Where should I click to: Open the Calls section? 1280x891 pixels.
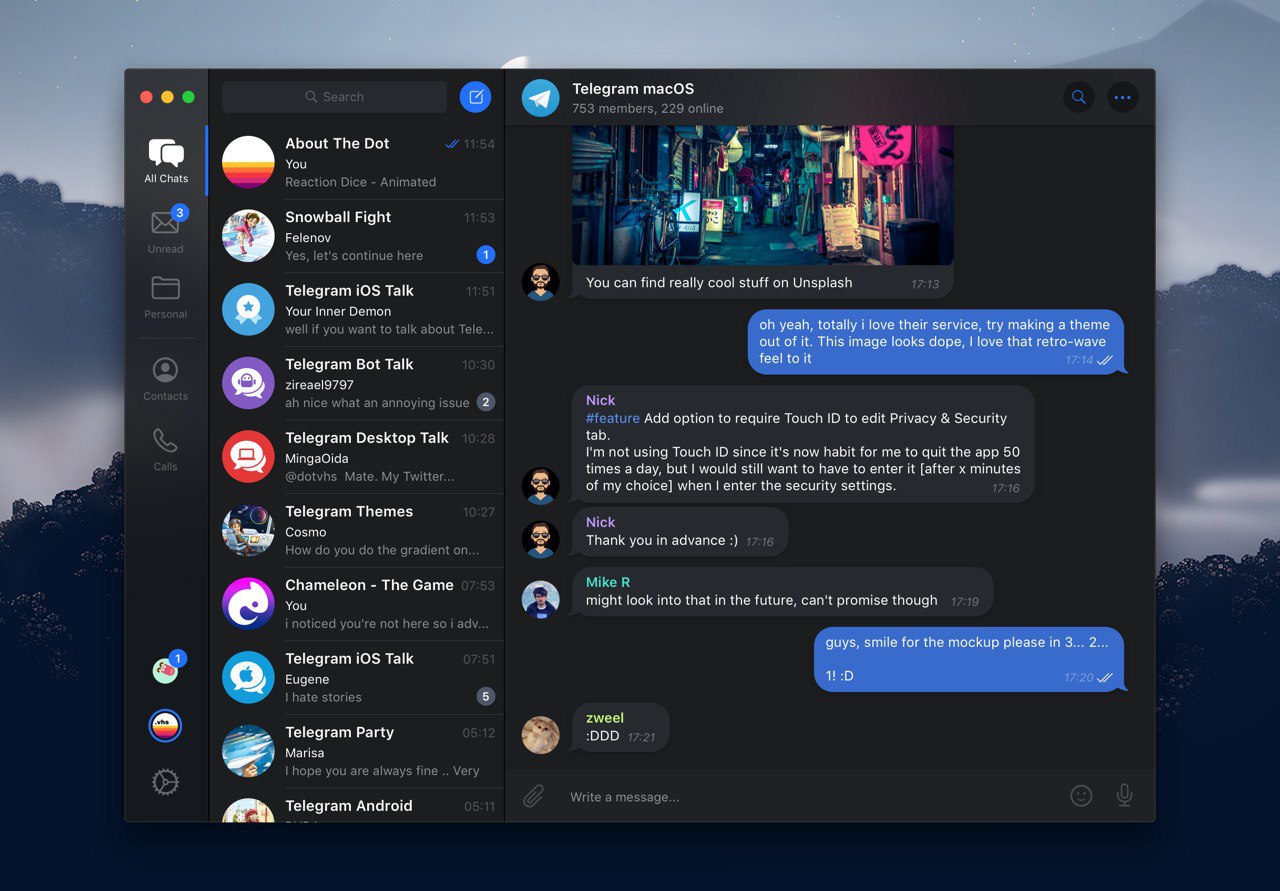coord(166,449)
